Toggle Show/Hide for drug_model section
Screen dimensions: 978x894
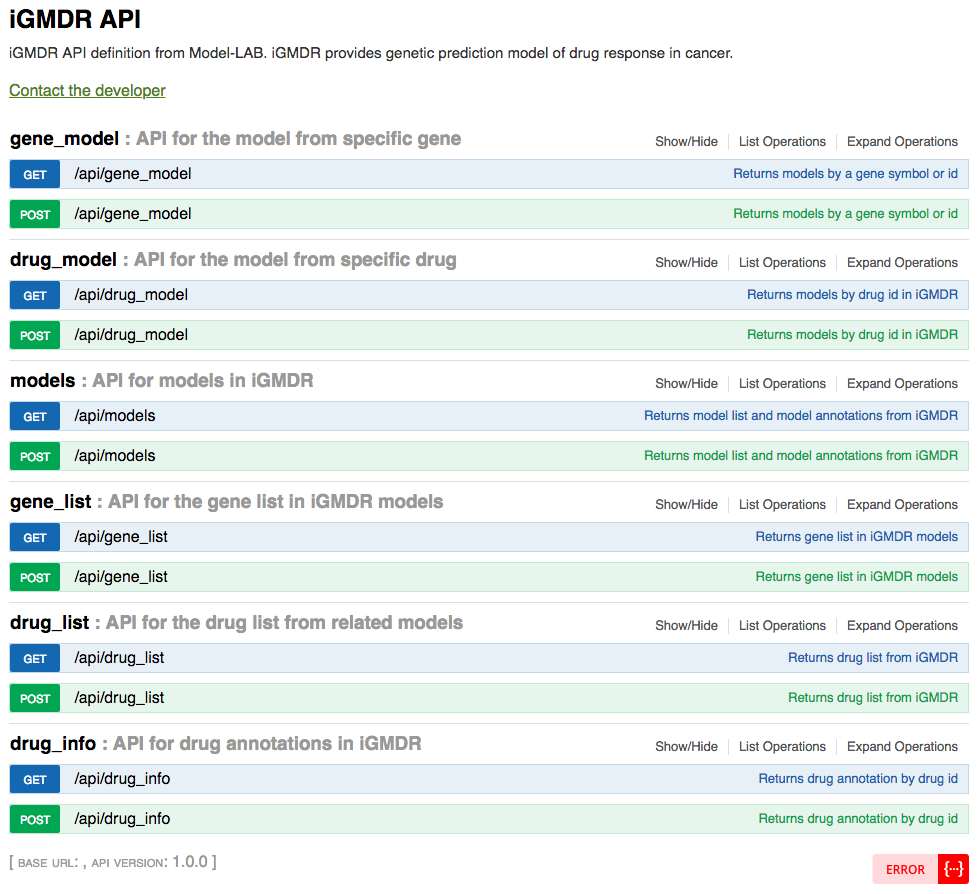(686, 263)
